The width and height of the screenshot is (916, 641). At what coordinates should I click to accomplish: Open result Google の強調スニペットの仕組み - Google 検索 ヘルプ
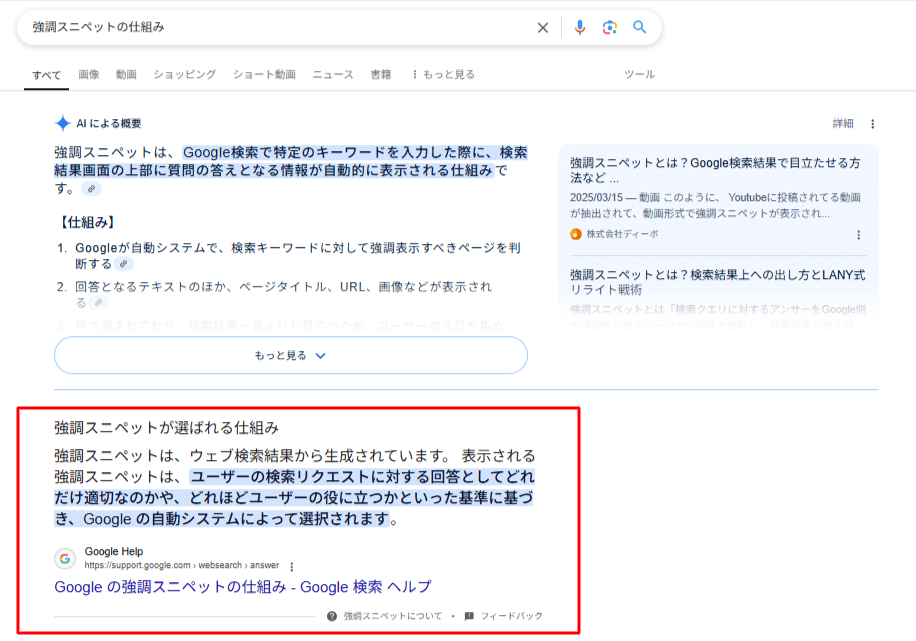tap(243, 587)
